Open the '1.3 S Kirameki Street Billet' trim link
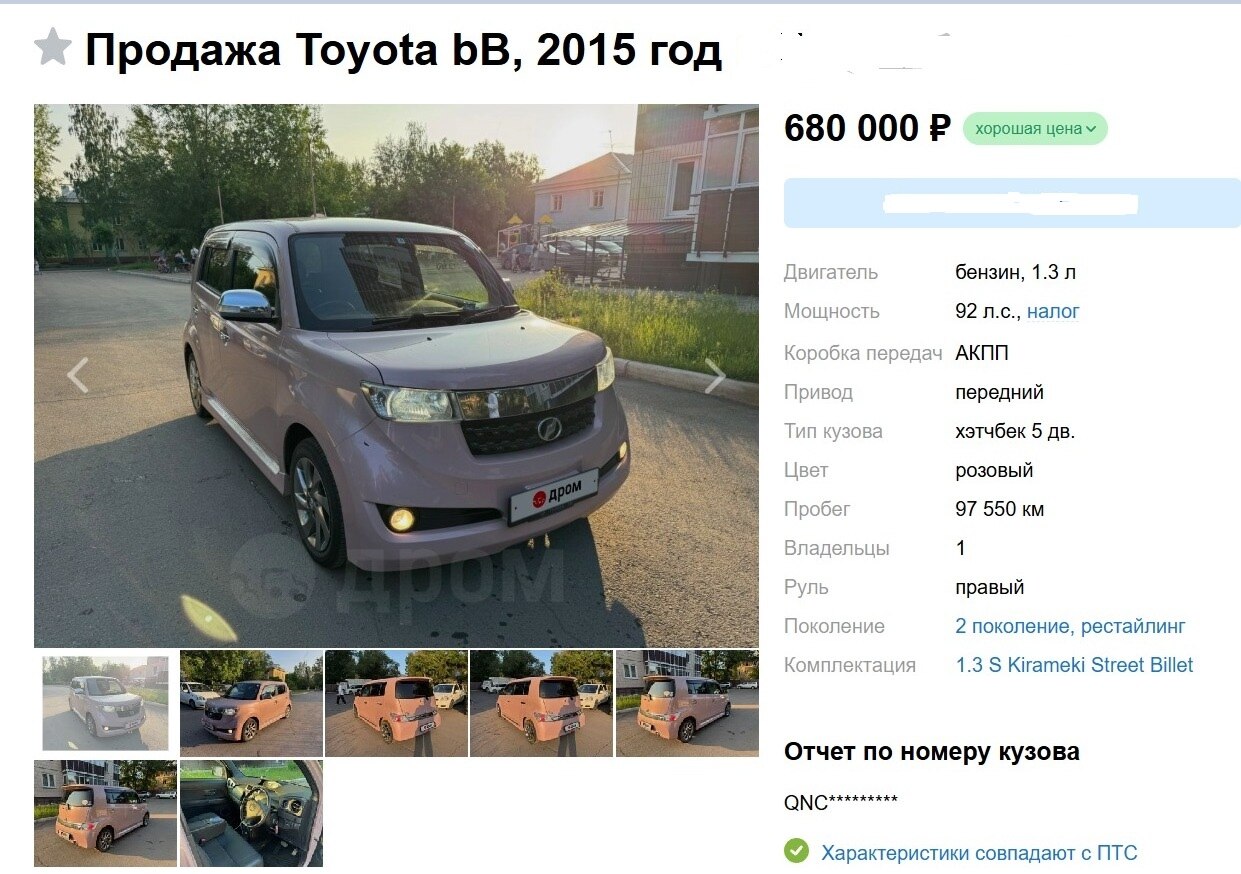The width and height of the screenshot is (1241, 874). [x=1074, y=665]
